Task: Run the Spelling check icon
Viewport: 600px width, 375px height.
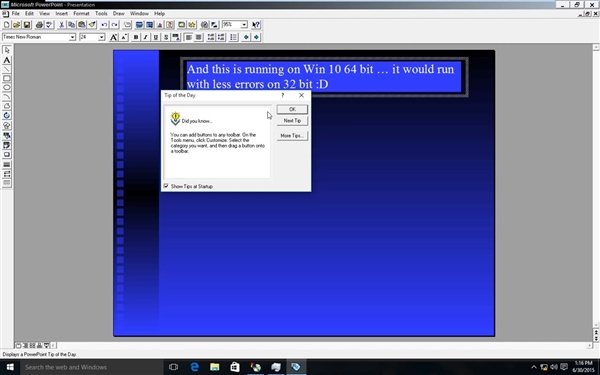Action: click(x=49, y=25)
